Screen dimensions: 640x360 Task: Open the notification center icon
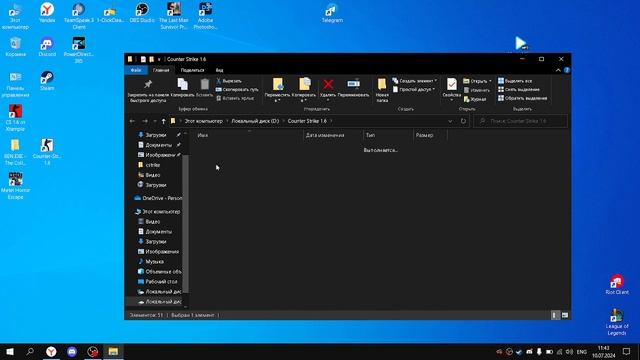627,351
